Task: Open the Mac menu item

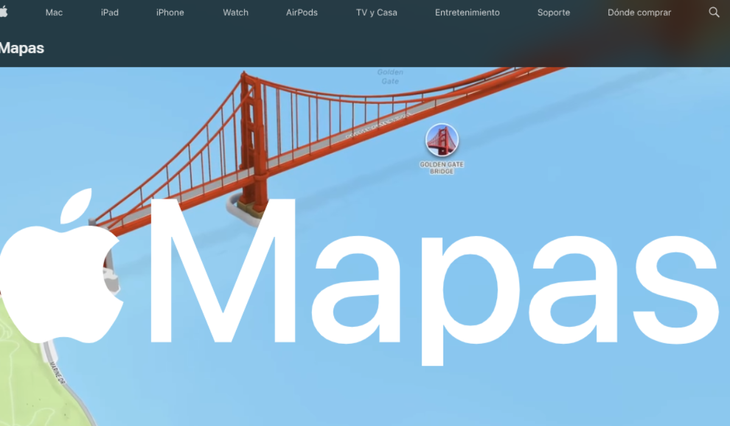Action: click(x=54, y=13)
